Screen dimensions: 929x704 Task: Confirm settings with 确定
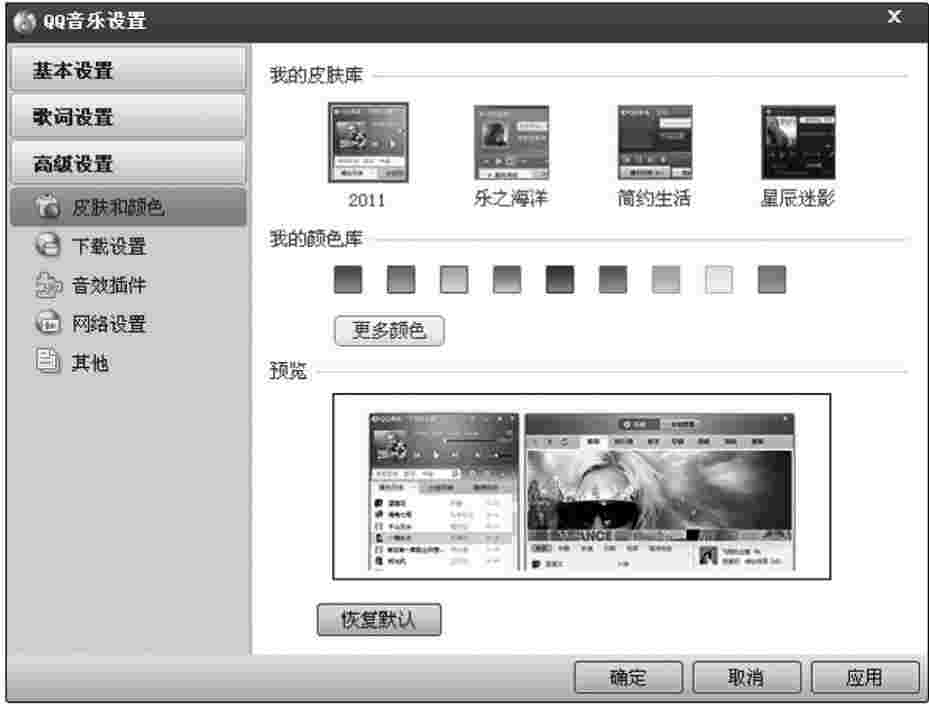point(628,677)
